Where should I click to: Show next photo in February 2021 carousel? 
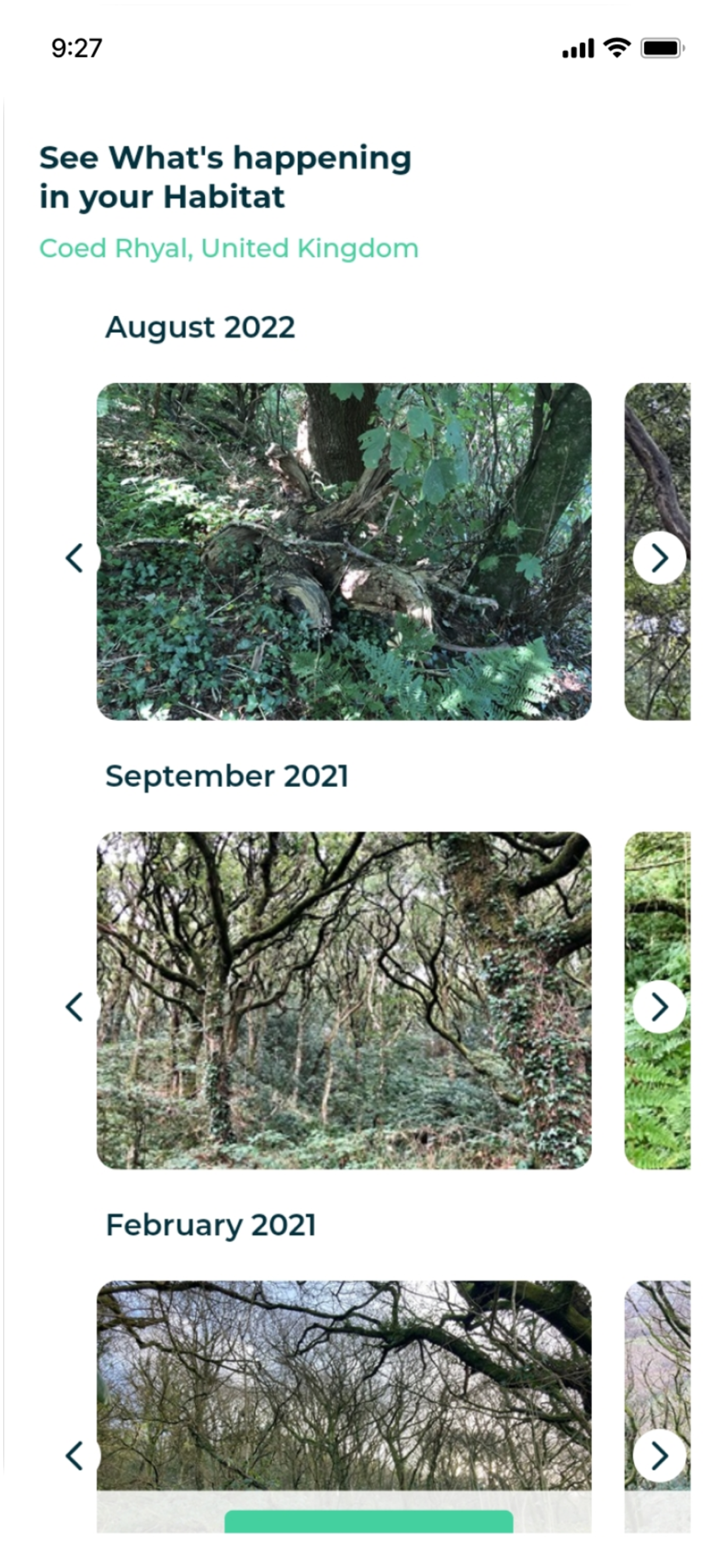(x=659, y=1455)
